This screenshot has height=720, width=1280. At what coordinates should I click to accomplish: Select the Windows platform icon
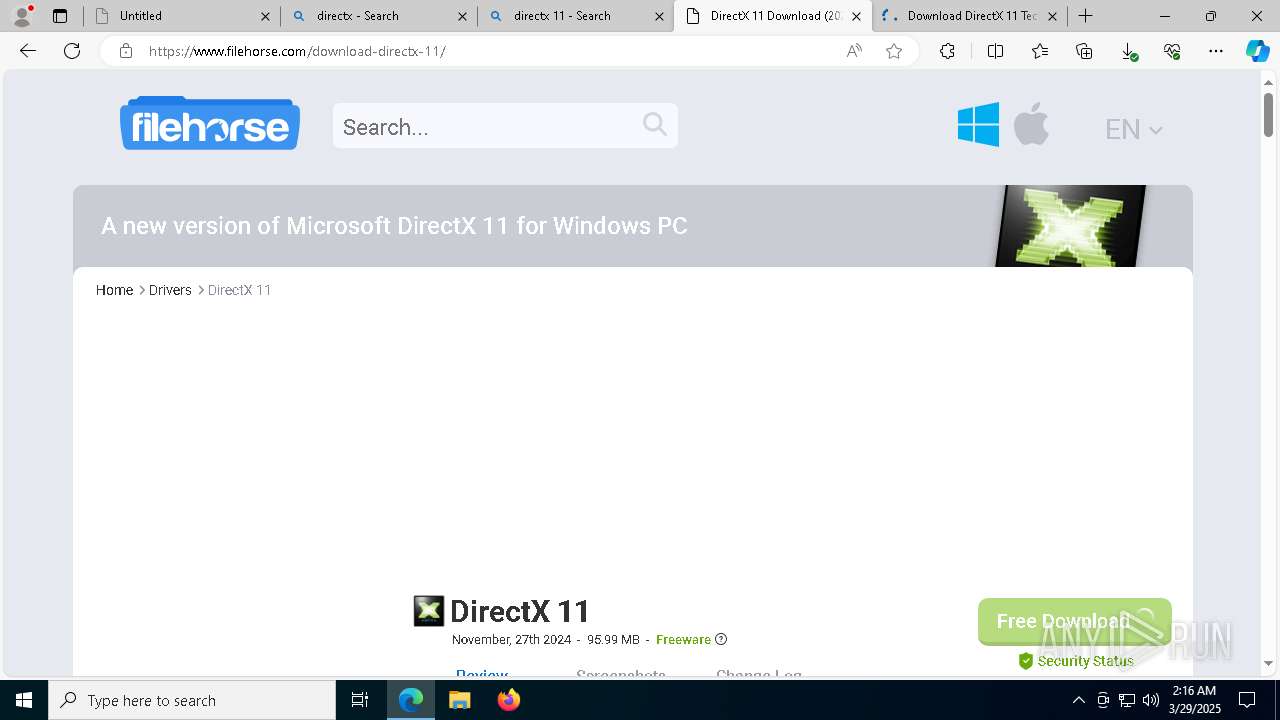tap(978, 125)
